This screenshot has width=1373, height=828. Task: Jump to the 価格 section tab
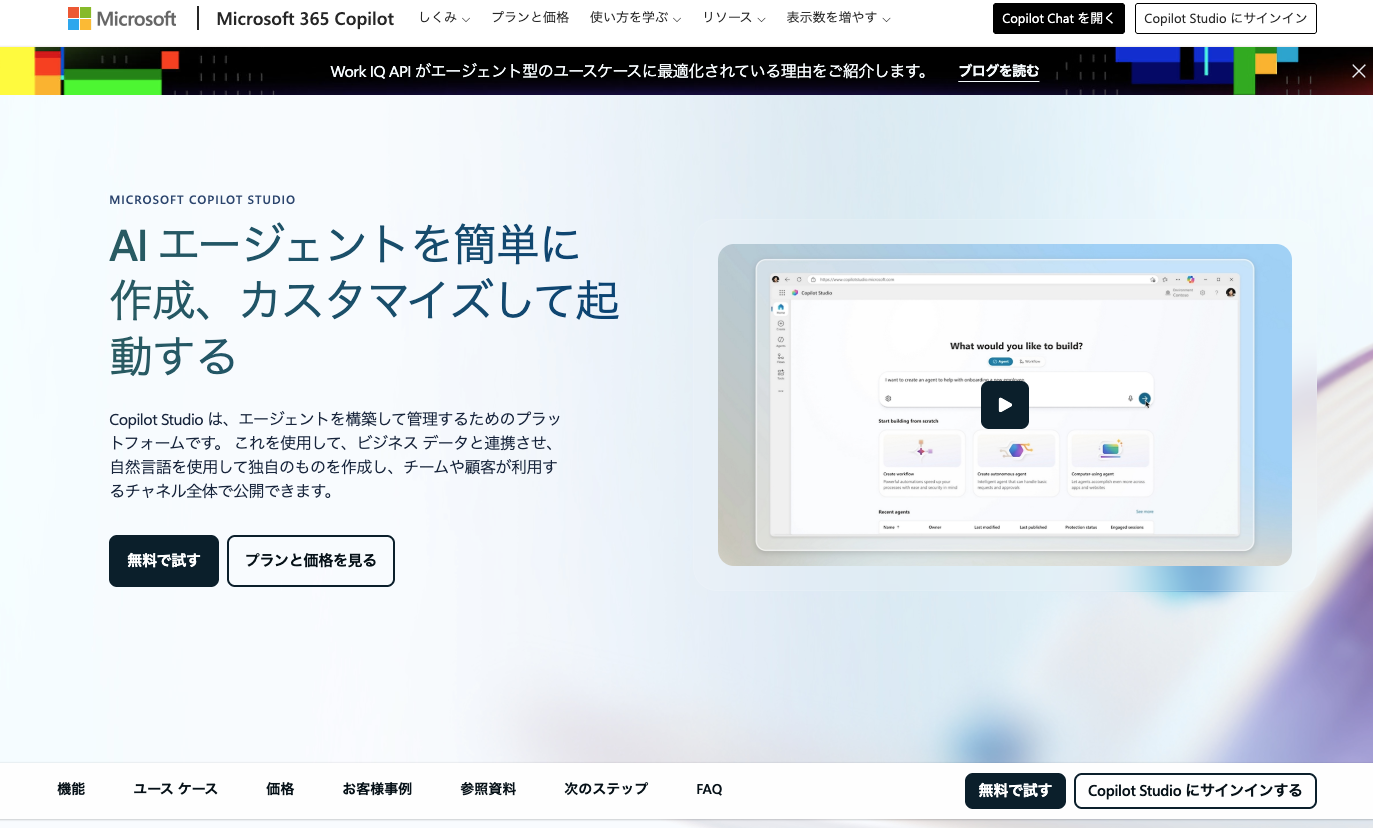coord(280,789)
